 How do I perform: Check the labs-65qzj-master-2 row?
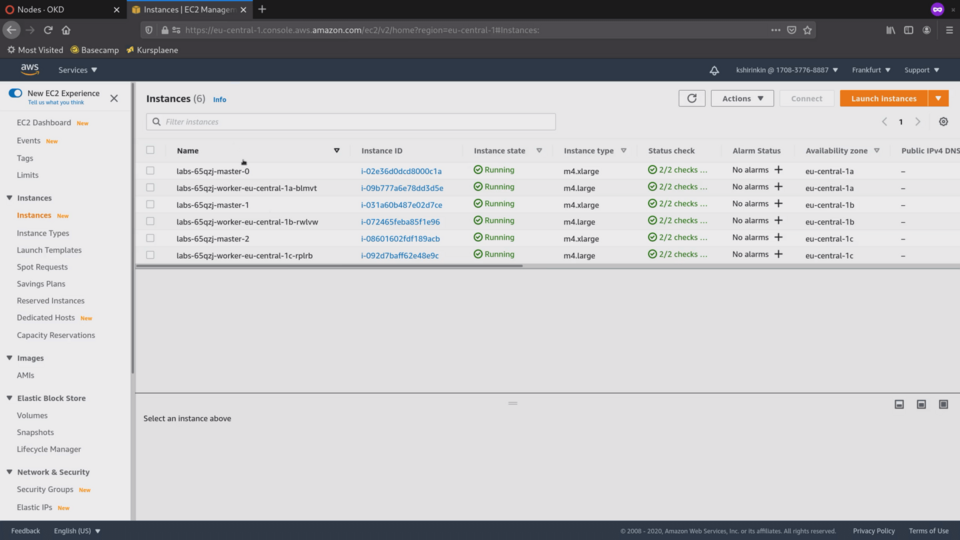[150, 238]
